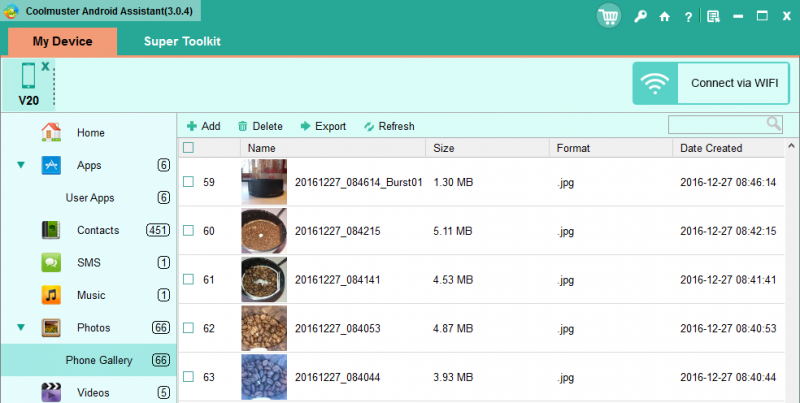Click the V20 phone device icon
The height and width of the screenshot is (403, 800).
click(x=29, y=78)
